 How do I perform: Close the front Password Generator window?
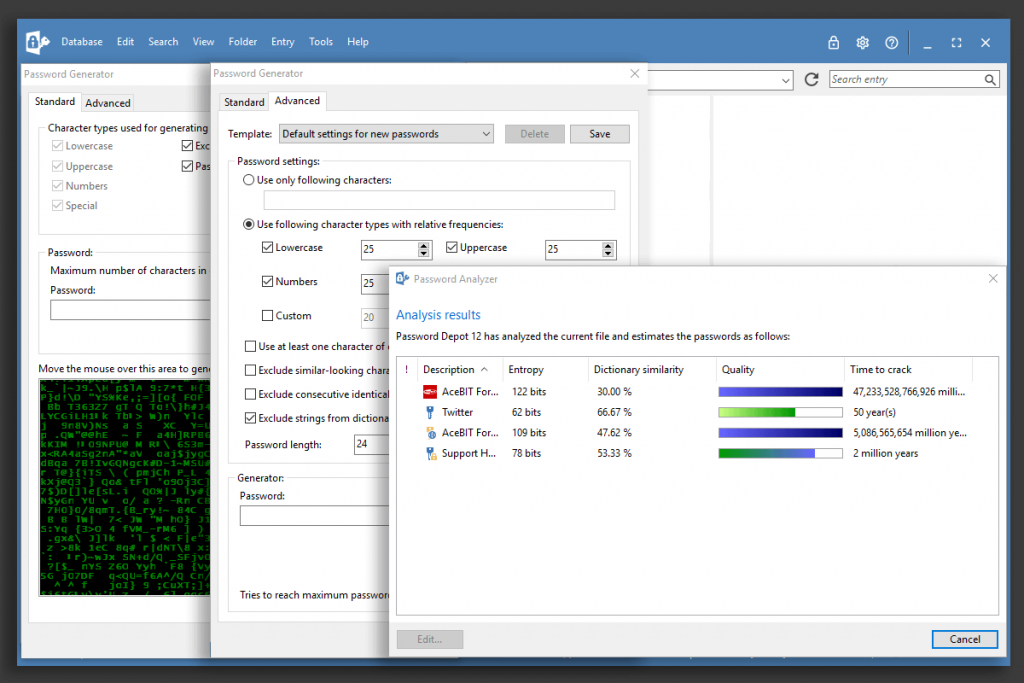coord(635,73)
